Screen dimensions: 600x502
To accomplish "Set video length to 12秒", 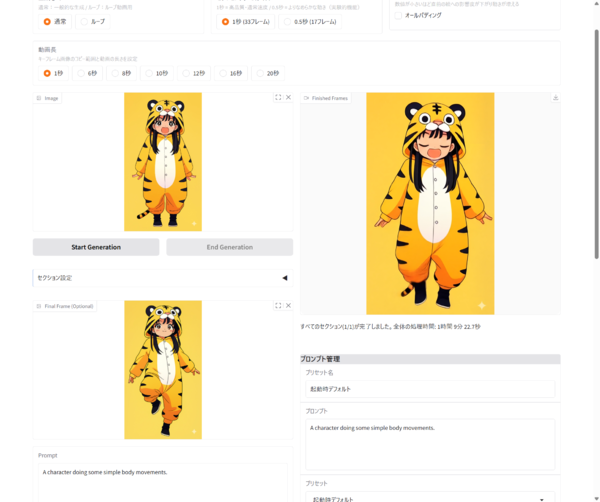I will click(x=194, y=73).
